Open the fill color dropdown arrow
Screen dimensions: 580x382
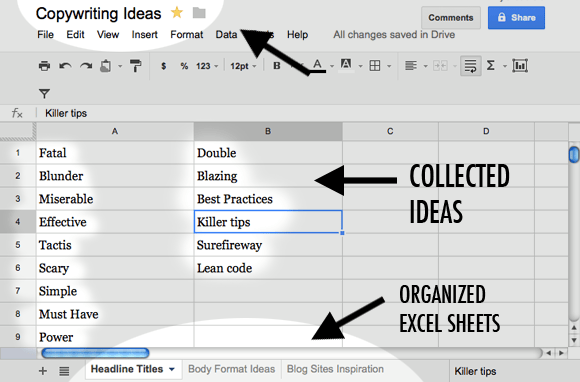360,67
